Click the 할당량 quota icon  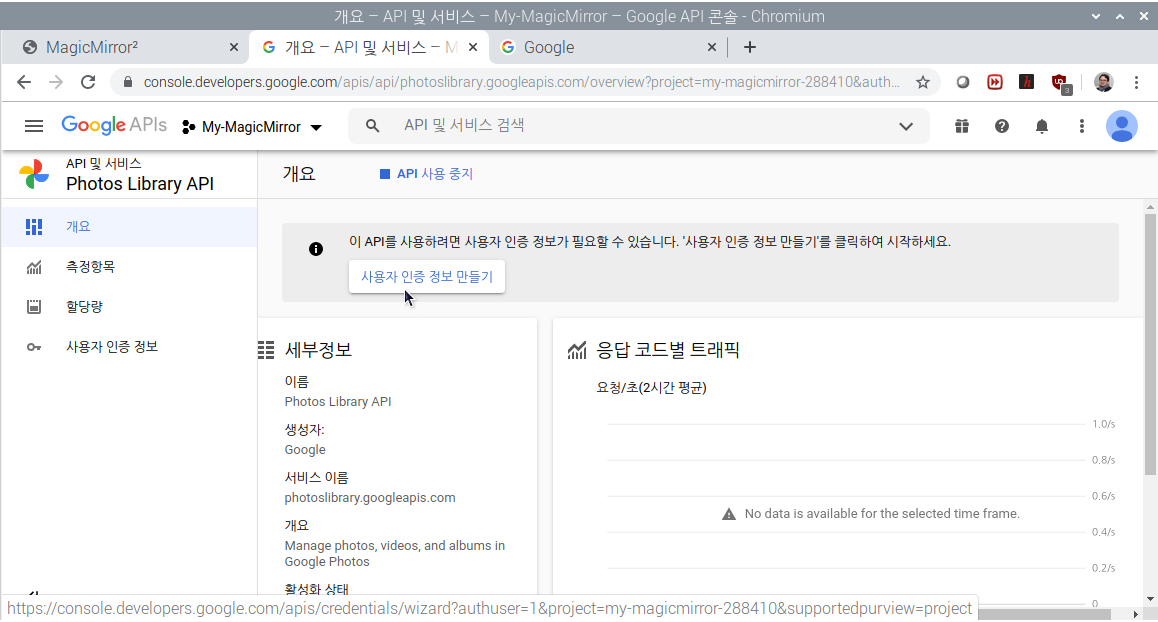(x=34, y=307)
